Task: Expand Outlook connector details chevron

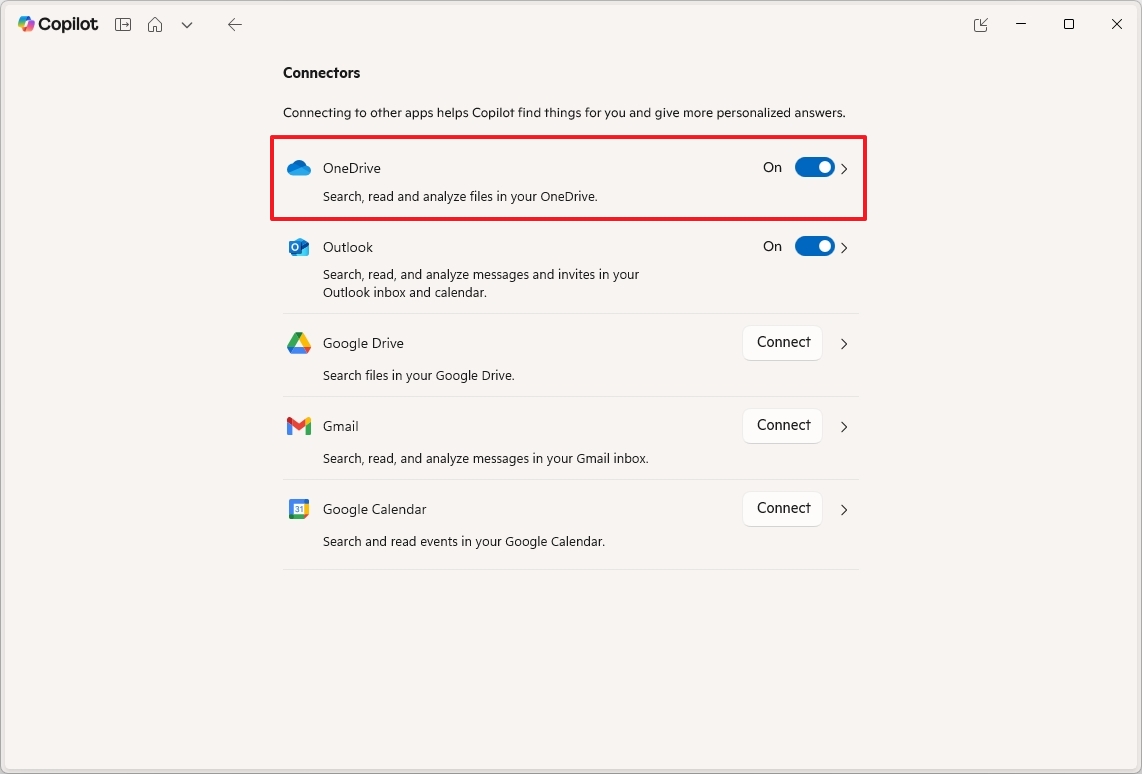Action: (845, 248)
